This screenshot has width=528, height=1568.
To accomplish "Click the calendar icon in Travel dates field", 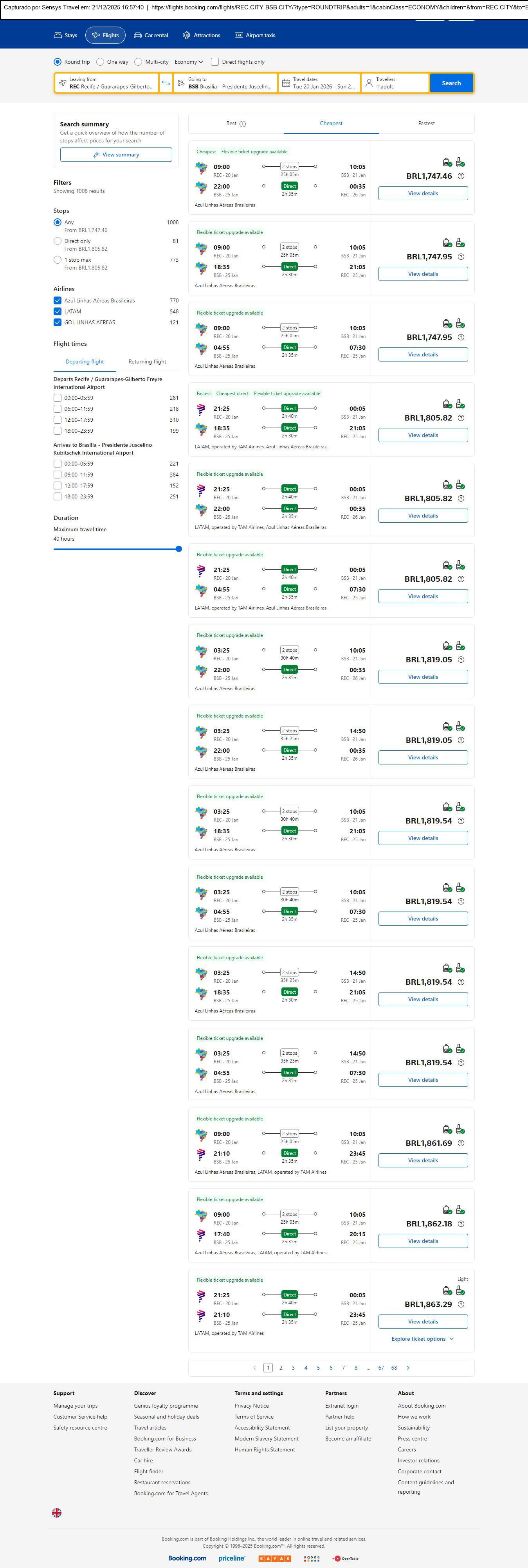I will point(286,83).
